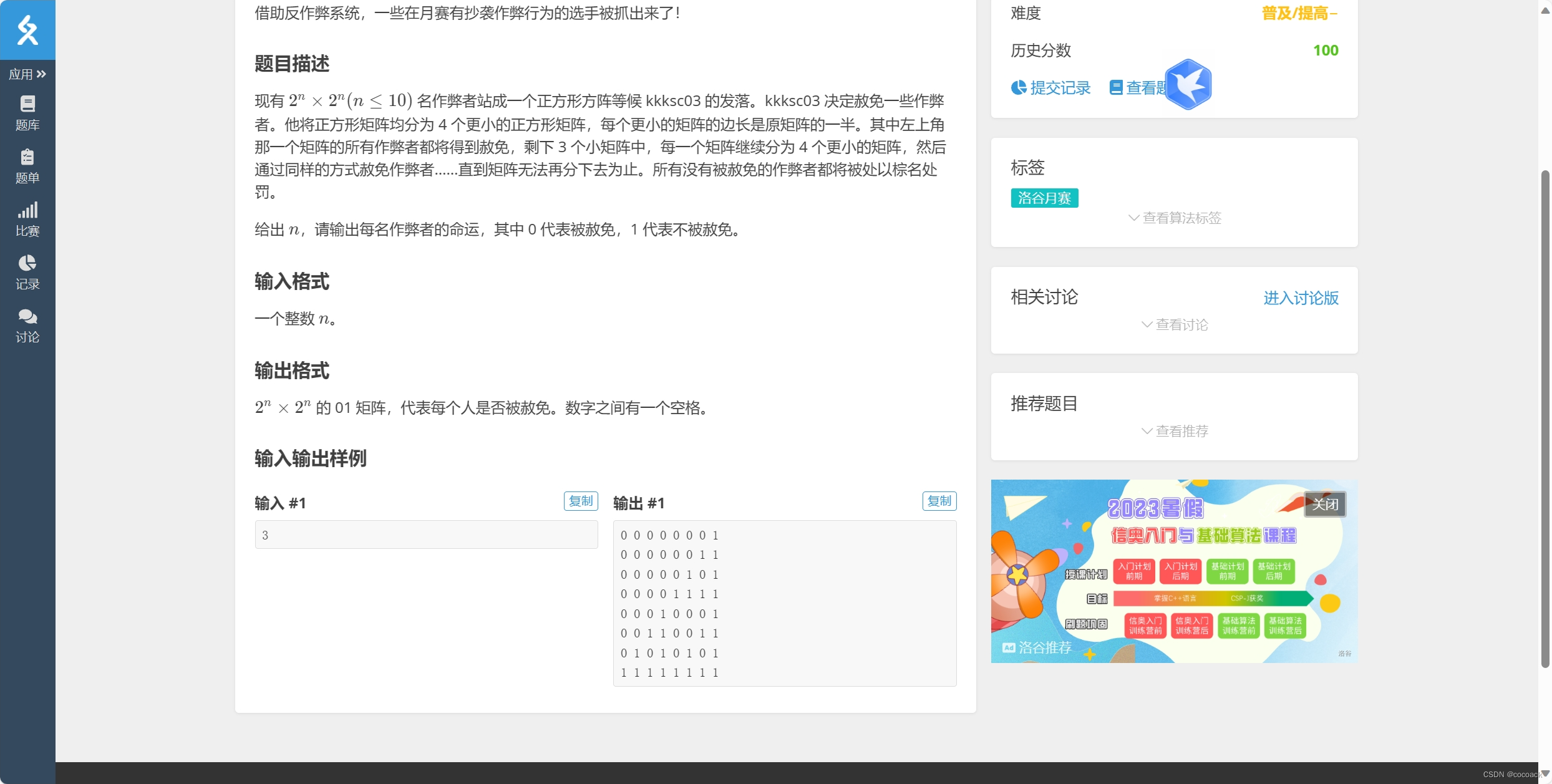The height and width of the screenshot is (784, 1552).
Task: Open the 记录 records page
Action: [27, 272]
